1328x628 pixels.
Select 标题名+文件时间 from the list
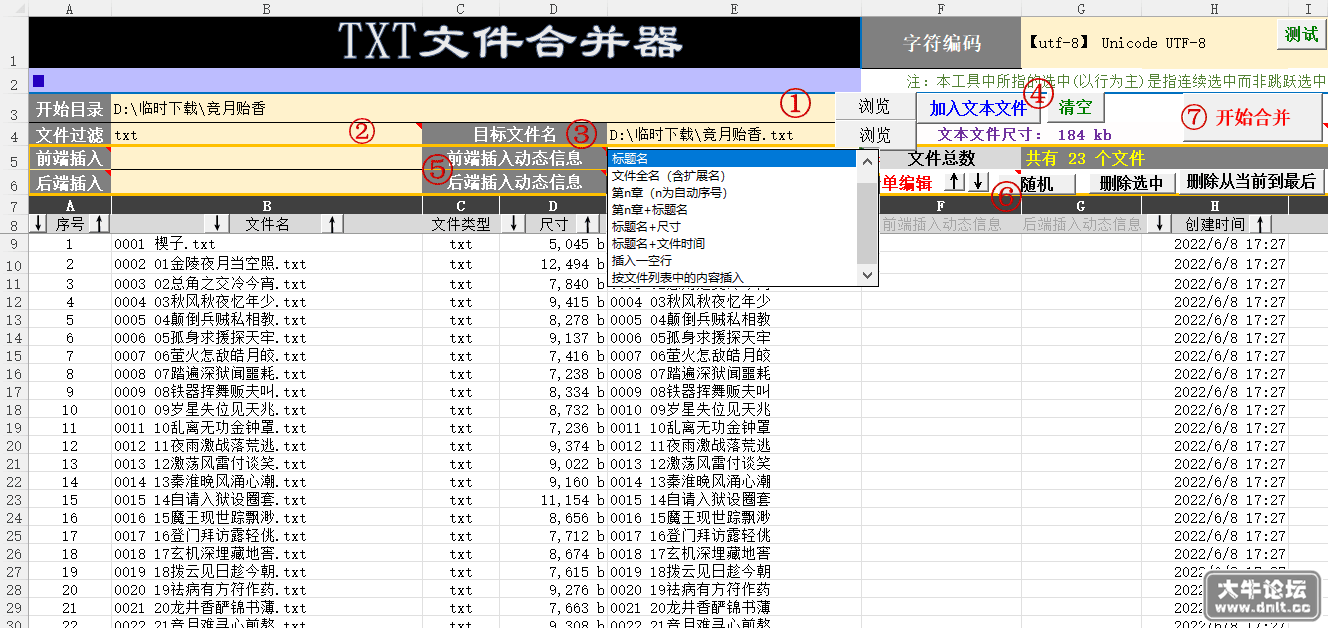[x=732, y=243]
